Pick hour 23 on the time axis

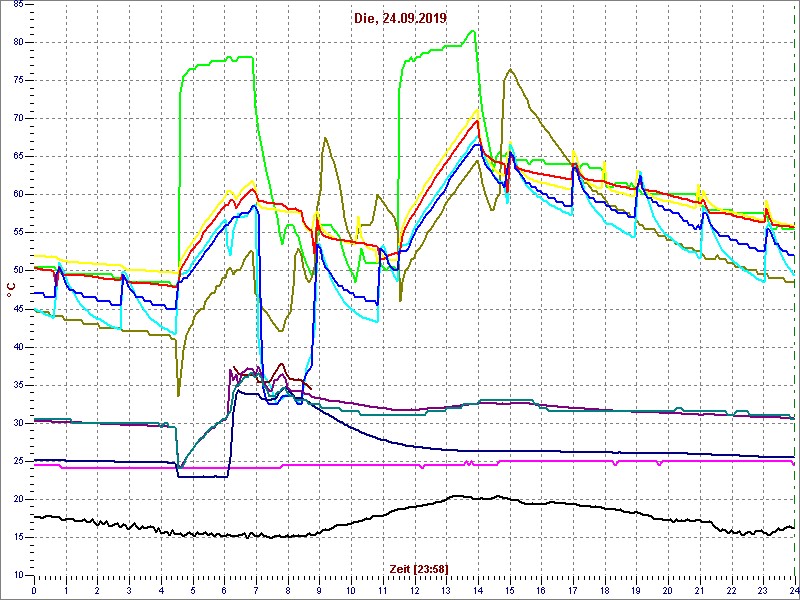[763, 589]
